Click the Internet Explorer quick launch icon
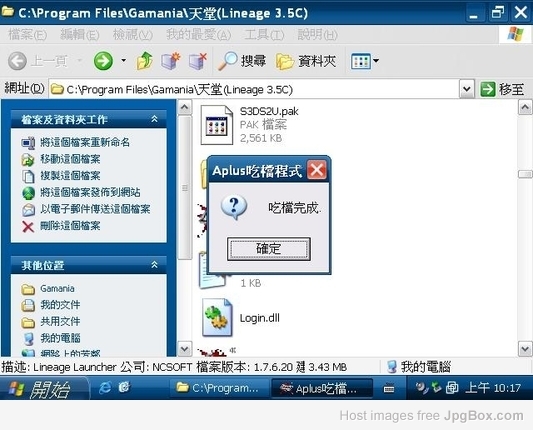 pos(105,388)
